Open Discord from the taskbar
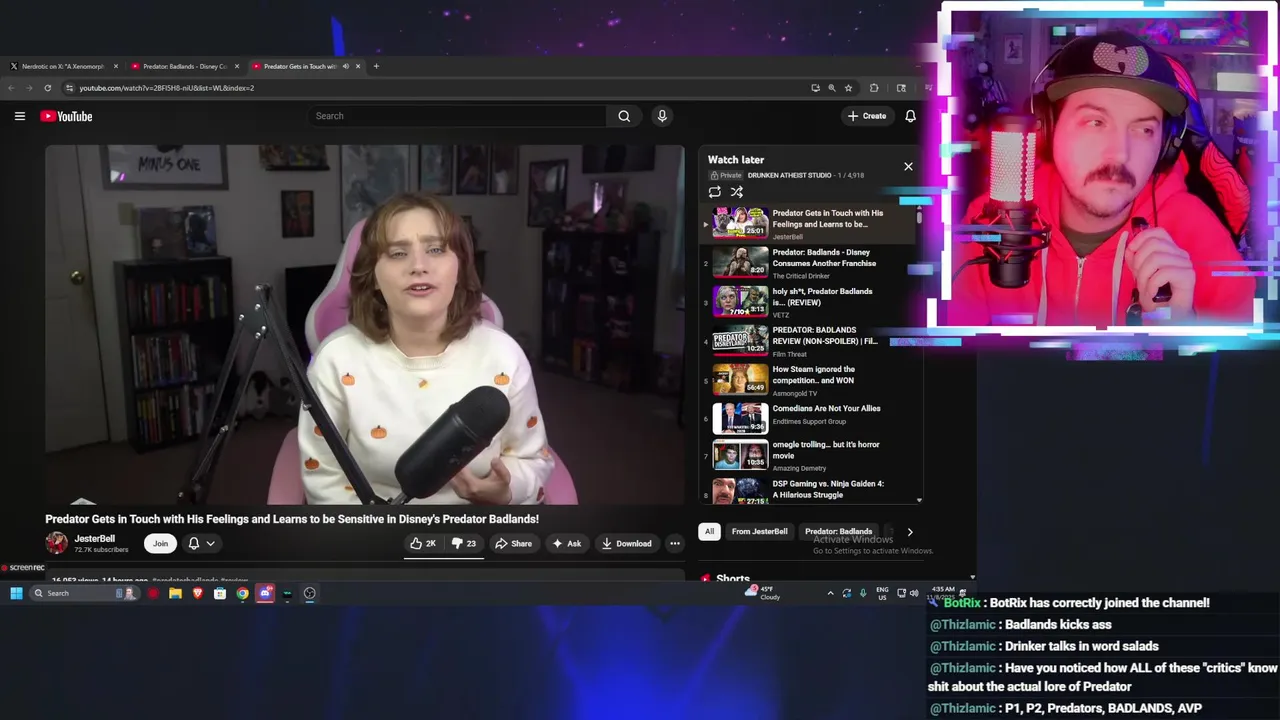 265,593
